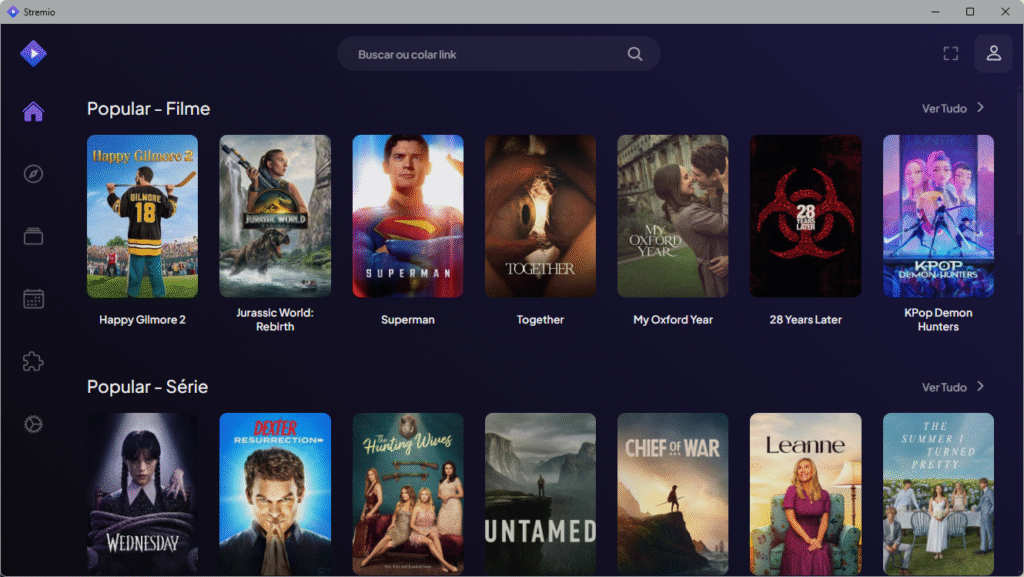
Task: Open the Calendar sidebar icon
Action: tap(33, 299)
